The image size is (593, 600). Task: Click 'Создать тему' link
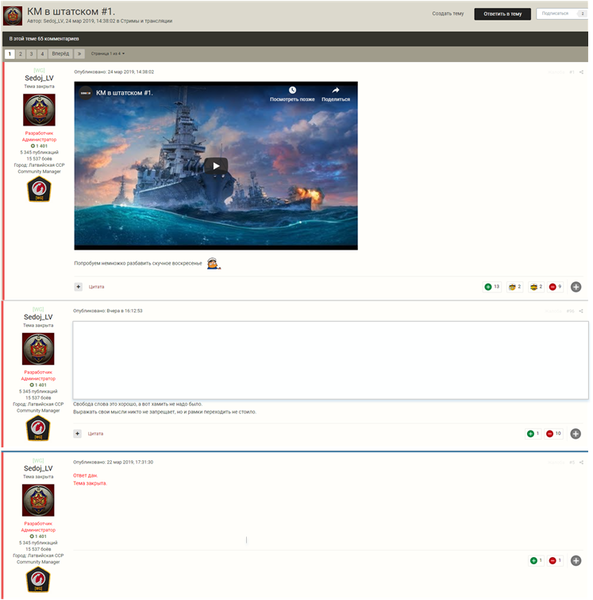tap(448, 14)
